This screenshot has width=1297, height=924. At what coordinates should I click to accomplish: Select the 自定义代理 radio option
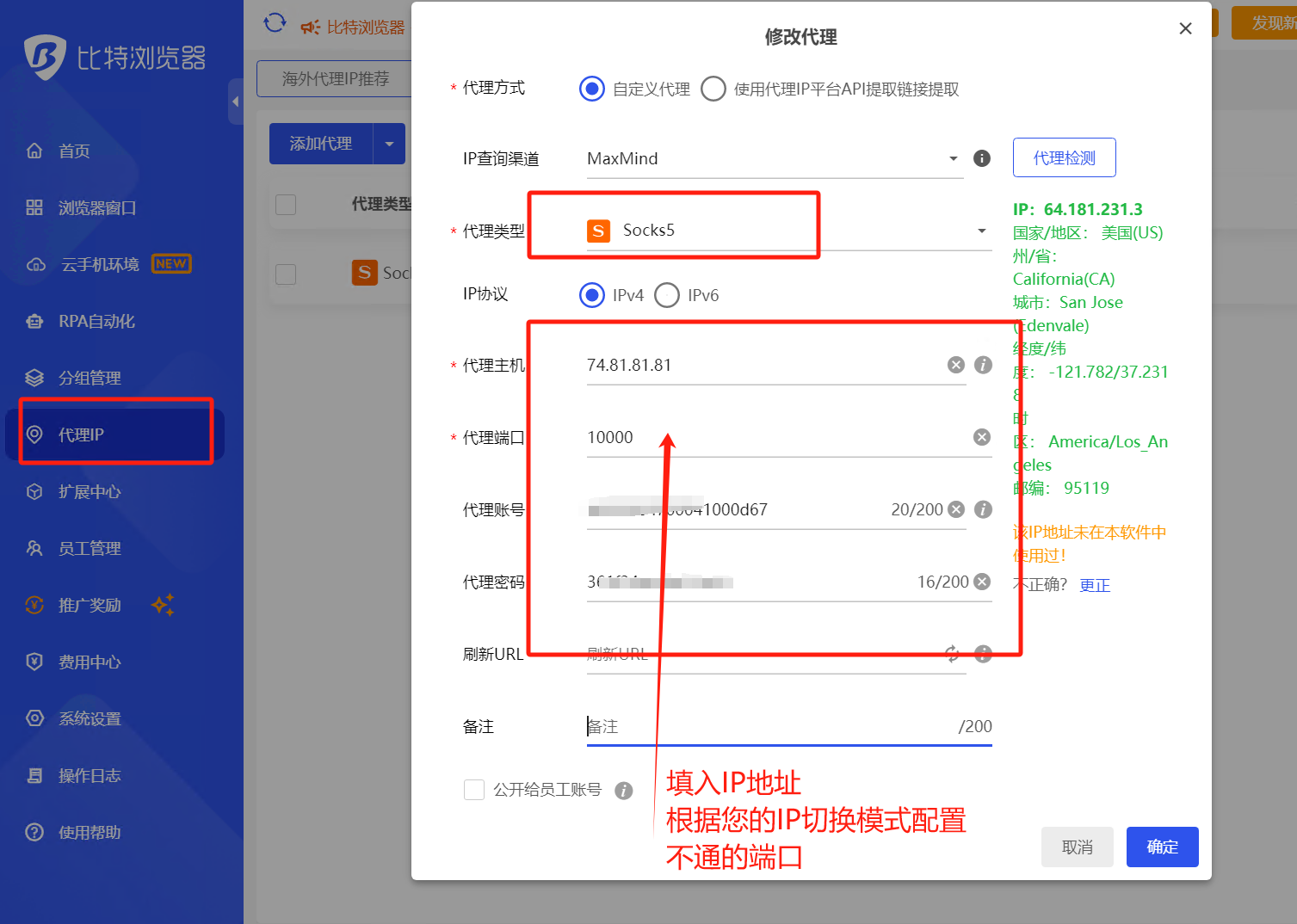pos(592,89)
